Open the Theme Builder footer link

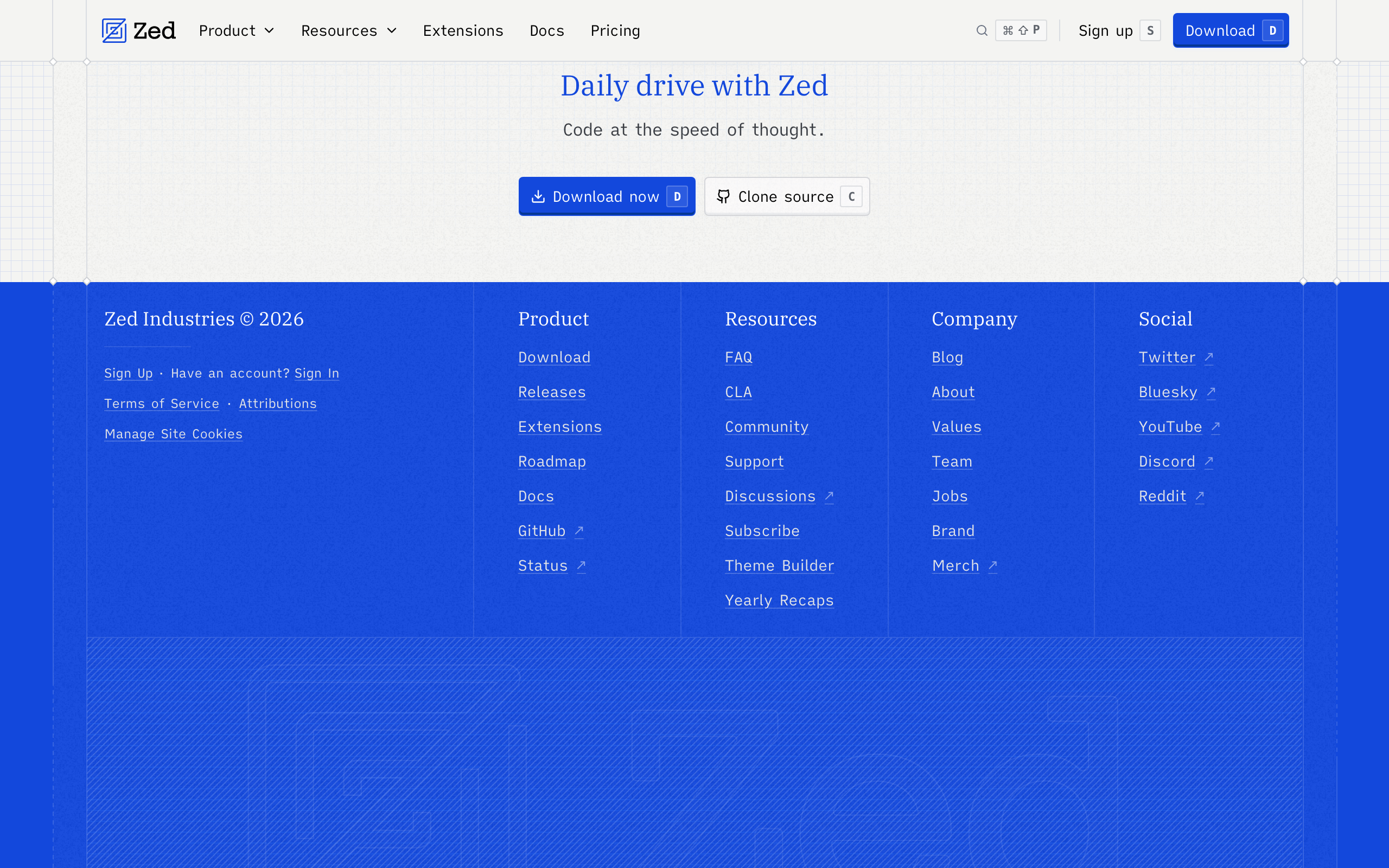[779, 565]
